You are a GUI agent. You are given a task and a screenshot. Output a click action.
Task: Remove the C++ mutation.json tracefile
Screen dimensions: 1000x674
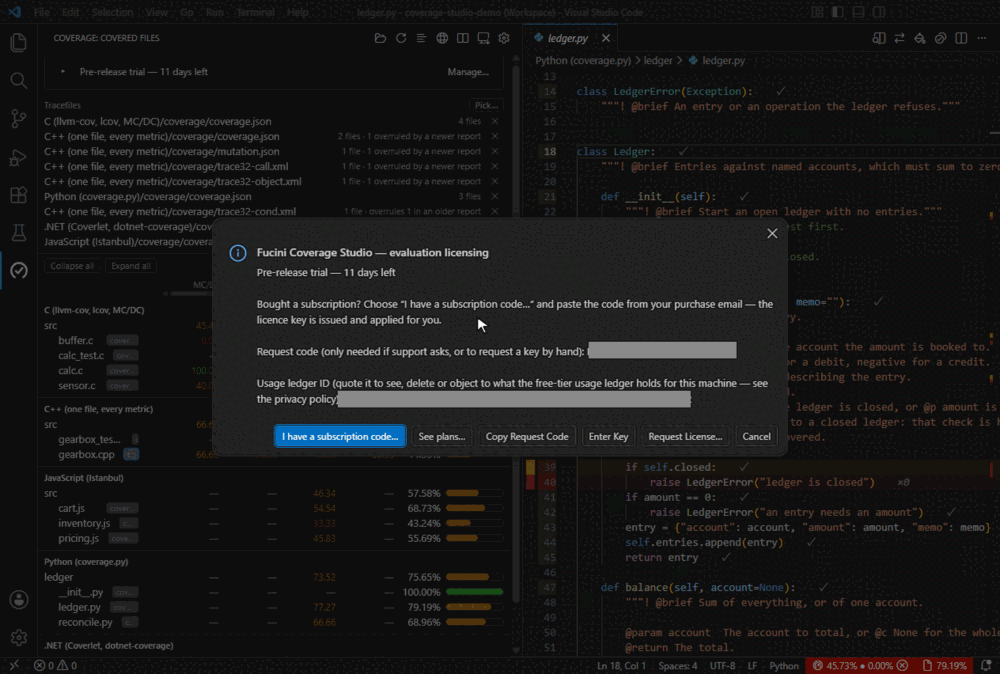pos(495,151)
